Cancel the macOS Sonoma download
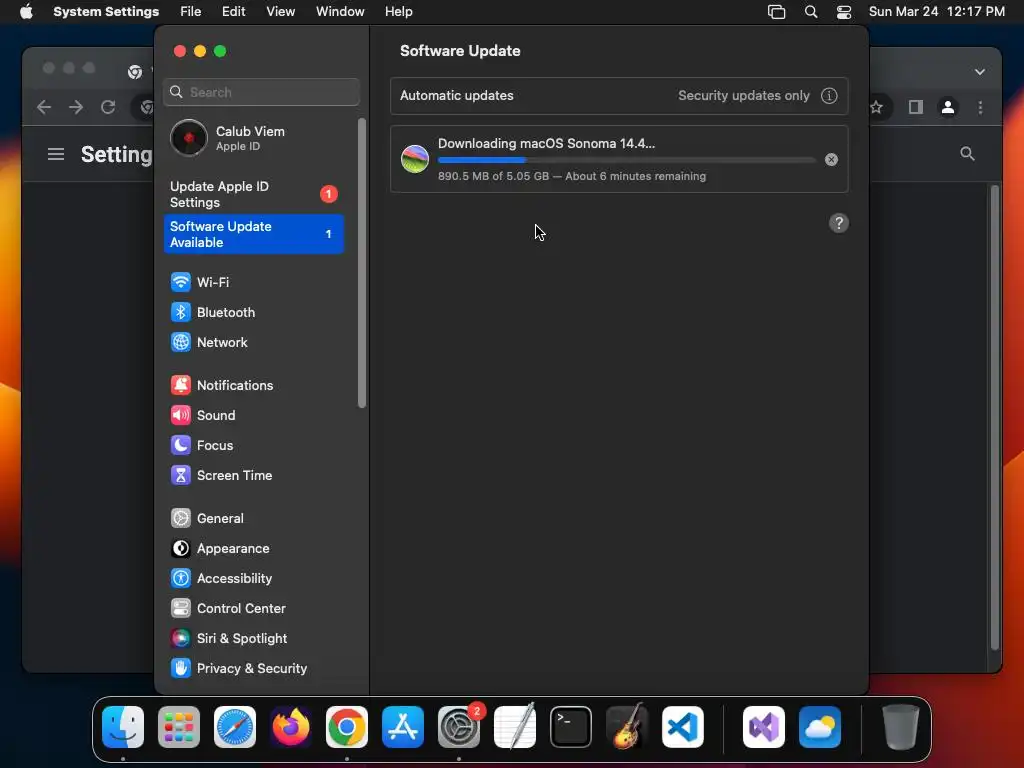This screenshot has height=768, width=1024. [831, 159]
